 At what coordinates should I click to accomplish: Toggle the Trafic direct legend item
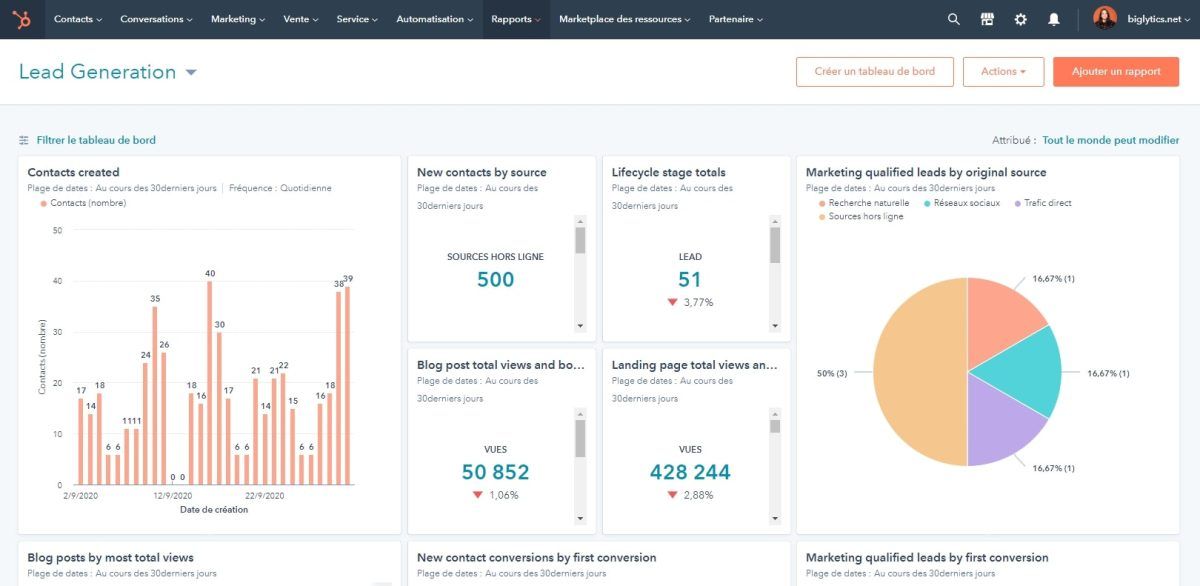pyautogui.click(x=1042, y=202)
